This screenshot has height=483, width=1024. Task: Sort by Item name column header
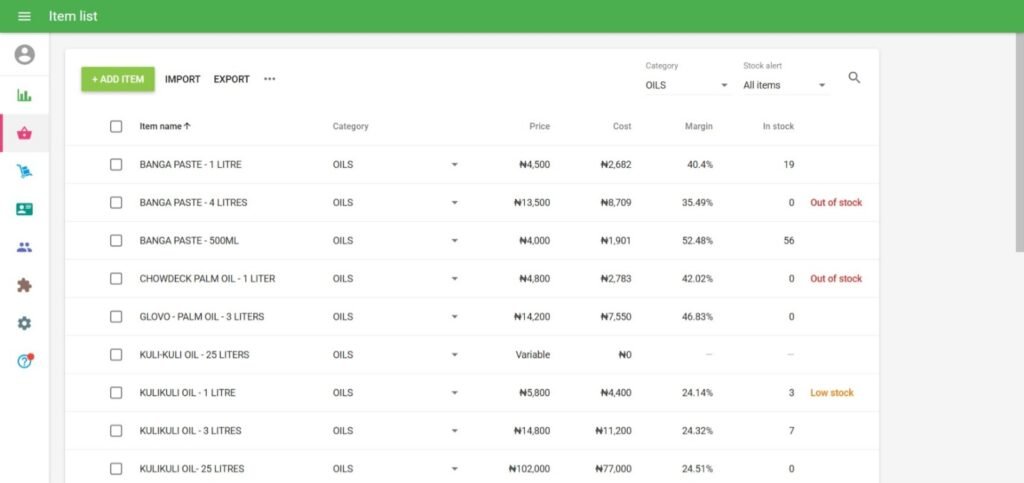pos(164,126)
